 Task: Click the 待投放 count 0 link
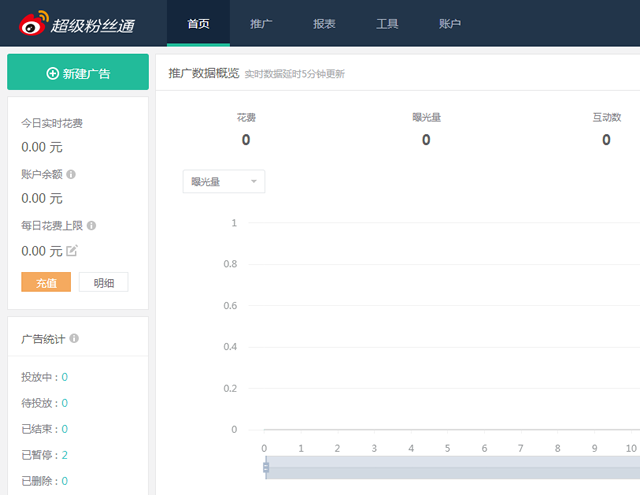[64, 403]
